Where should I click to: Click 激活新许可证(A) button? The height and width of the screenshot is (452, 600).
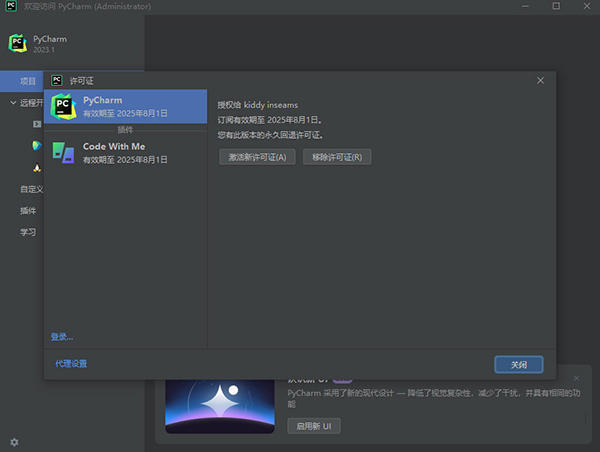coord(257,157)
